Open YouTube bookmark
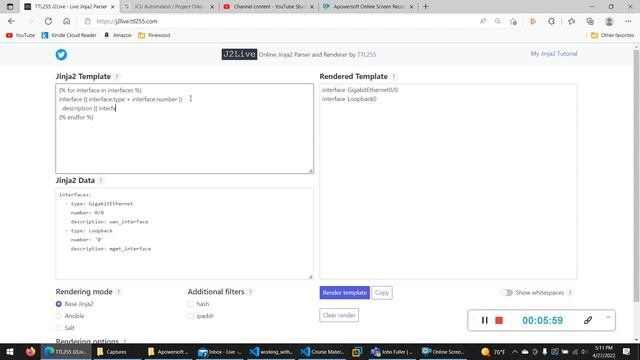This screenshot has width=640, height=360. [20, 36]
